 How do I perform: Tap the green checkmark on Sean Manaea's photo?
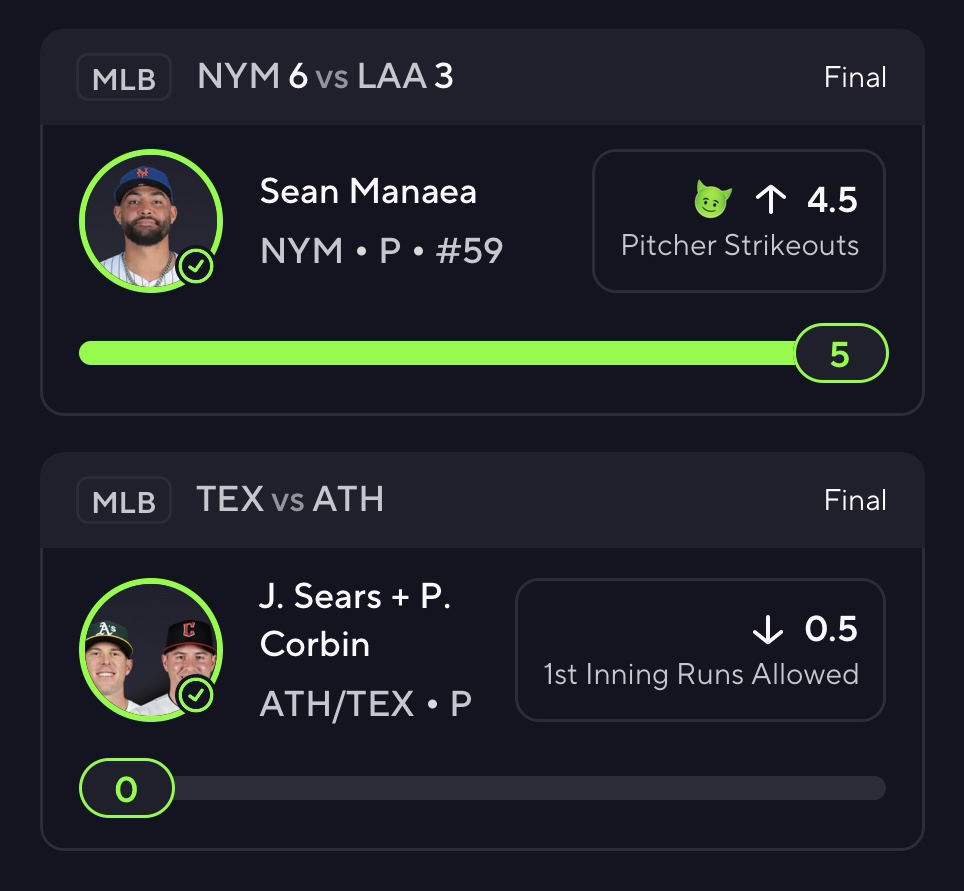coord(197,267)
